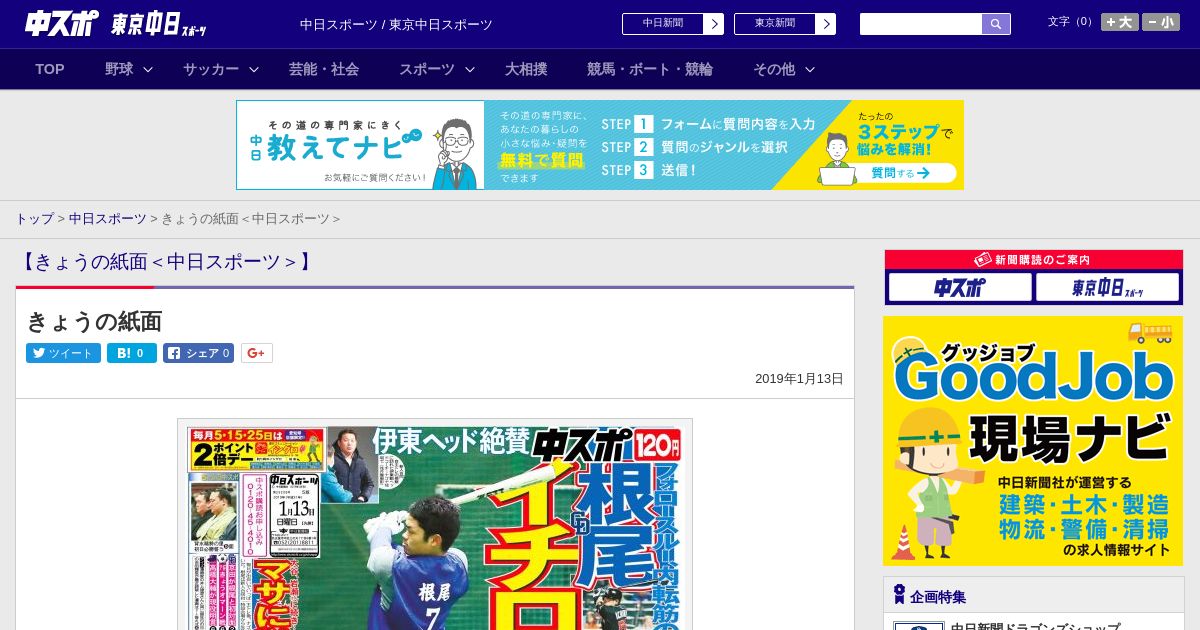Open 東京新聞 link button
This screenshot has height=630, width=1200.
(x=775, y=24)
